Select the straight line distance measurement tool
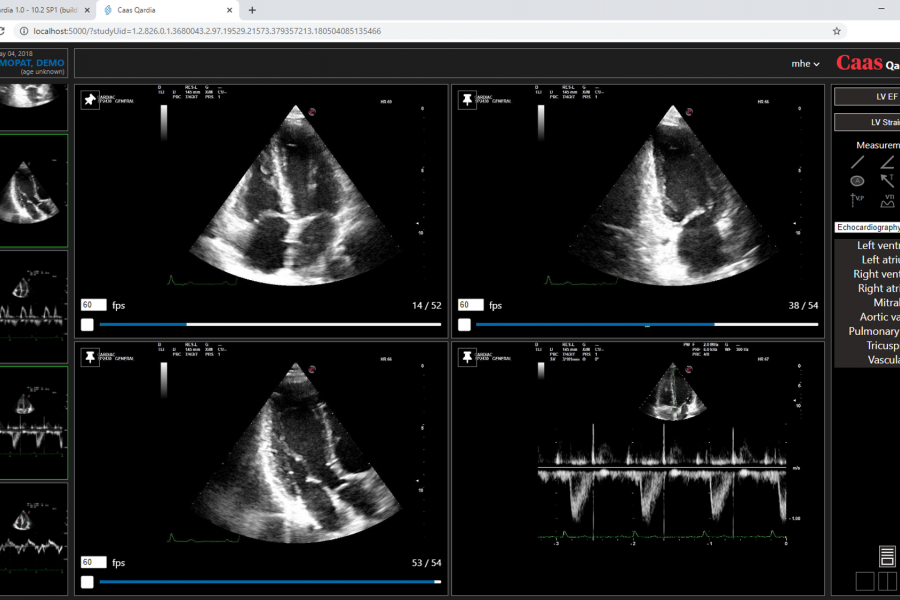This screenshot has height=600, width=900. [858, 162]
